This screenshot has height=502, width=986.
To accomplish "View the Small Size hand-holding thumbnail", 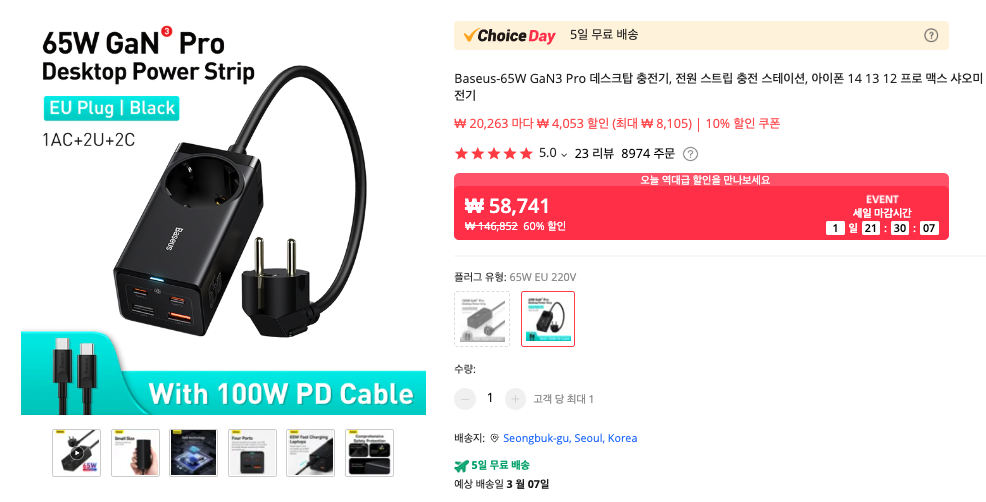I will pyautogui.click(x=135, y=453).
